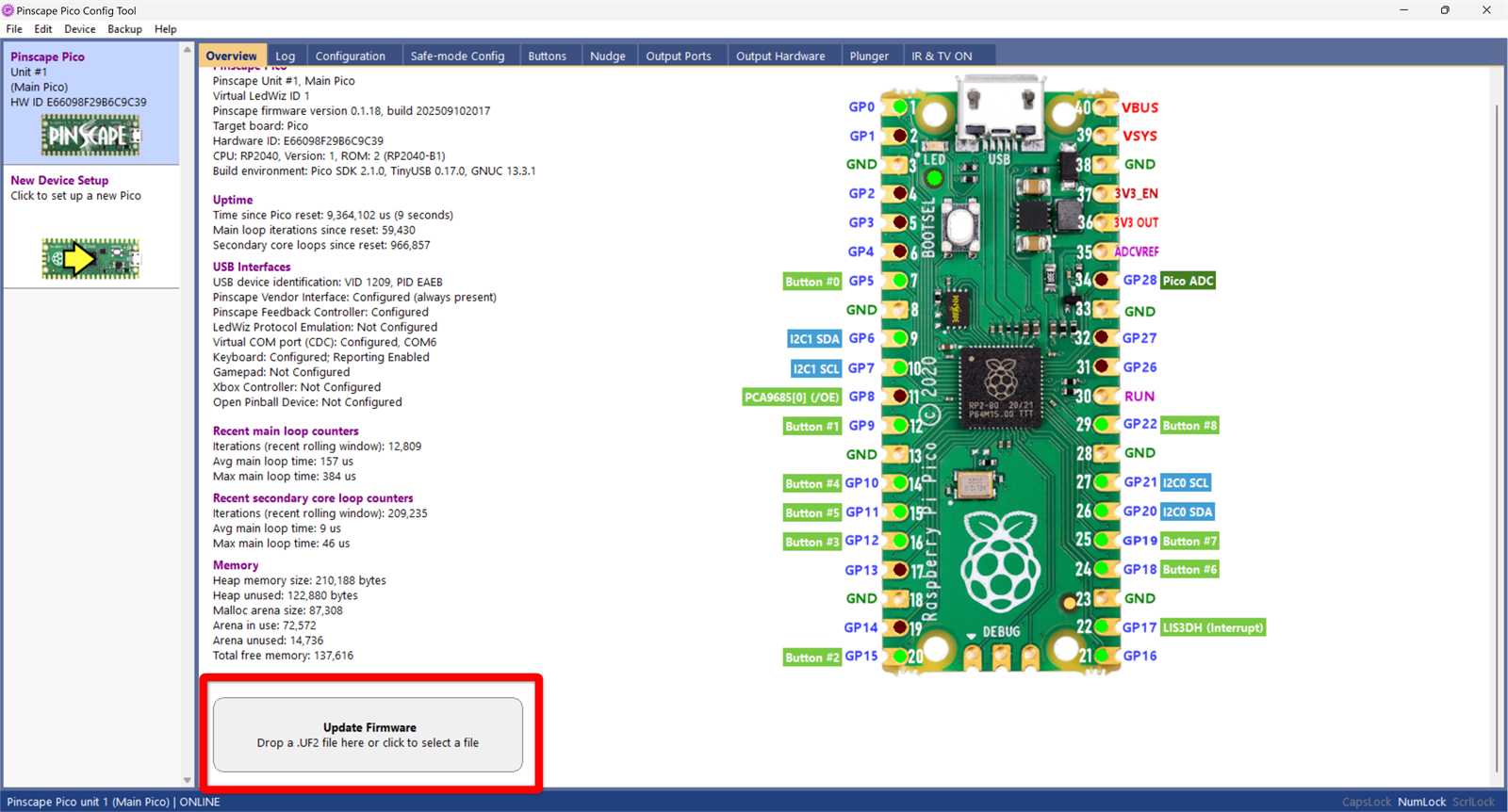Click the Button #7 label on GP19
The height and width of the screenshot is (812, 1508).
[1189, 542]
